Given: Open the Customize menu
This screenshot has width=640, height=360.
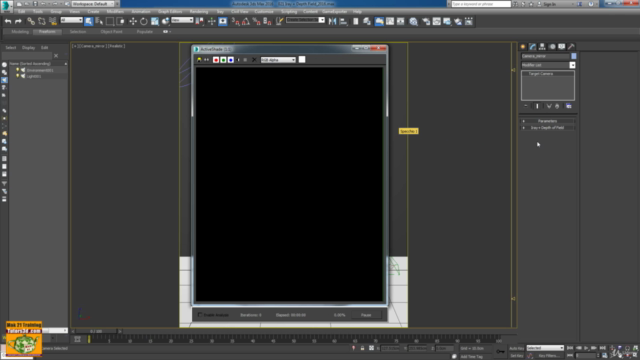Looking at the screenshot, I should 264,11.
